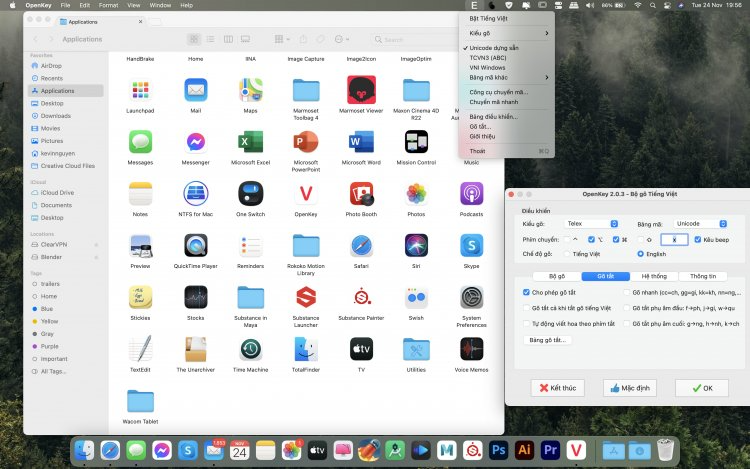The image size is (750, 469).
Task: Open the Mission Control app icon
Action: 416,142
